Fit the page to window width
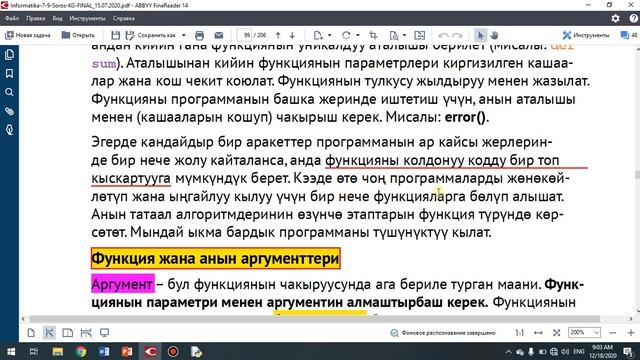Image resolution: width=640 pixels, height=360 pixels. tap(538, 333)
